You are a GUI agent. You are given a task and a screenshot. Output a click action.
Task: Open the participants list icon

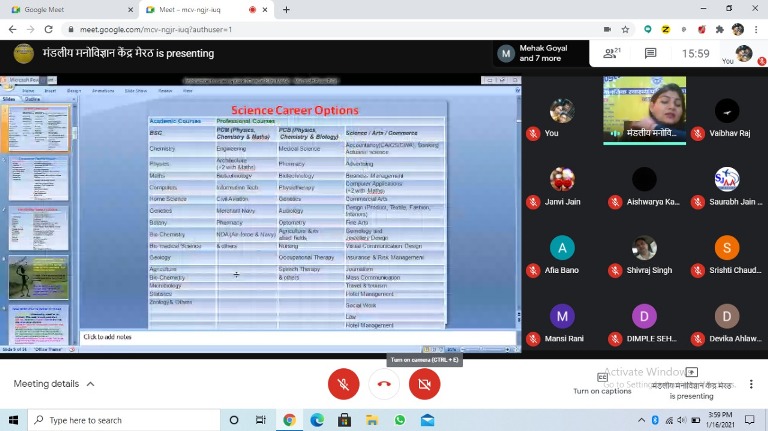(609, 53)
